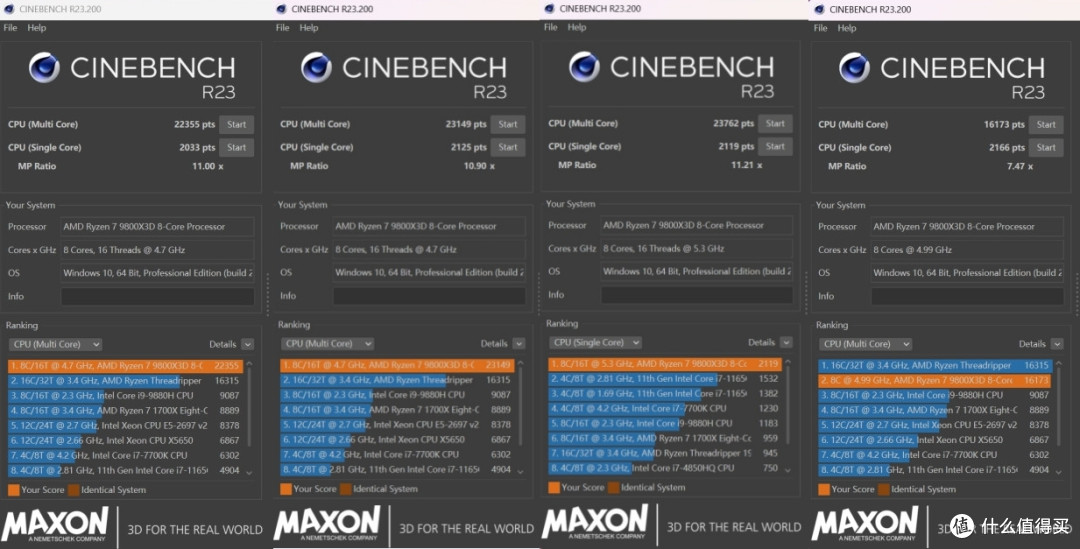This screenshot has width=1080, height=549.
Task: Start single core test next to 2166 pts
Action: point(1046,147)
